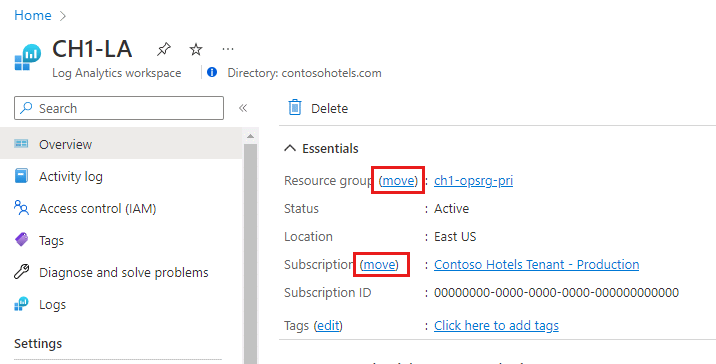The width and height of the screenshot is (716, 364).
Task: Open the more options ellipsis menu
Action: (x=227, y=49)
